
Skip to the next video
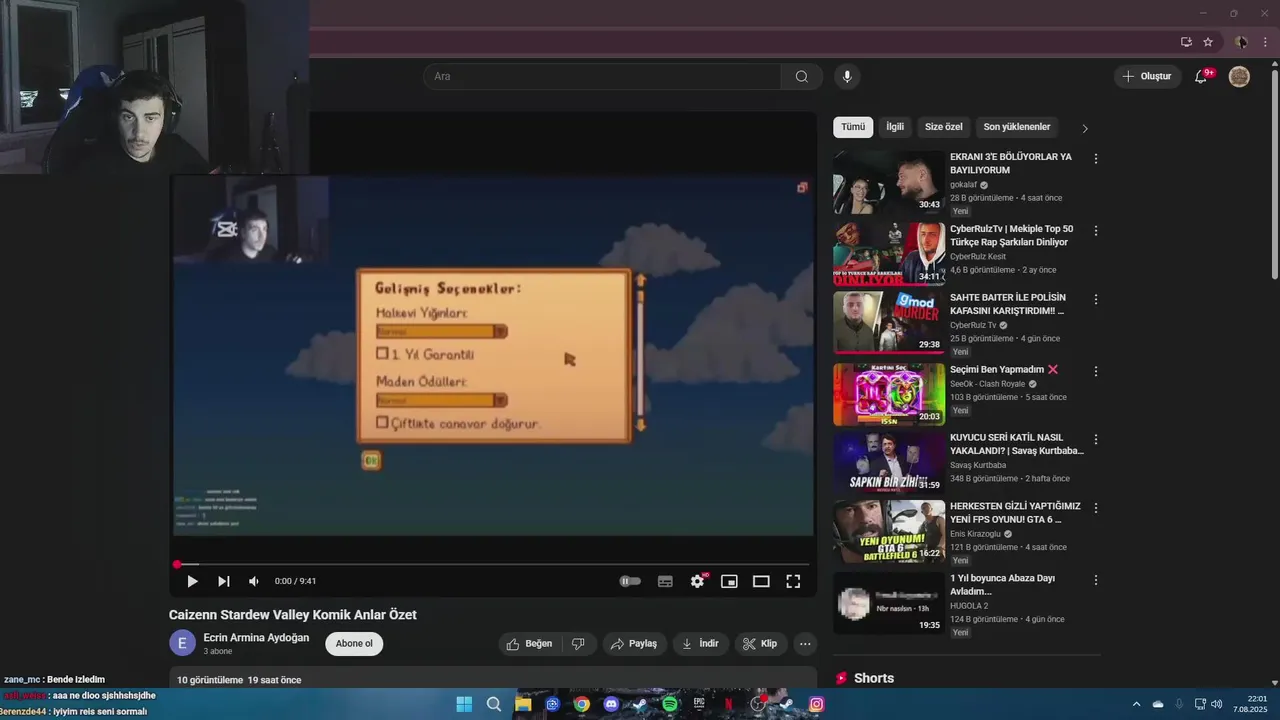coord(224,581)
